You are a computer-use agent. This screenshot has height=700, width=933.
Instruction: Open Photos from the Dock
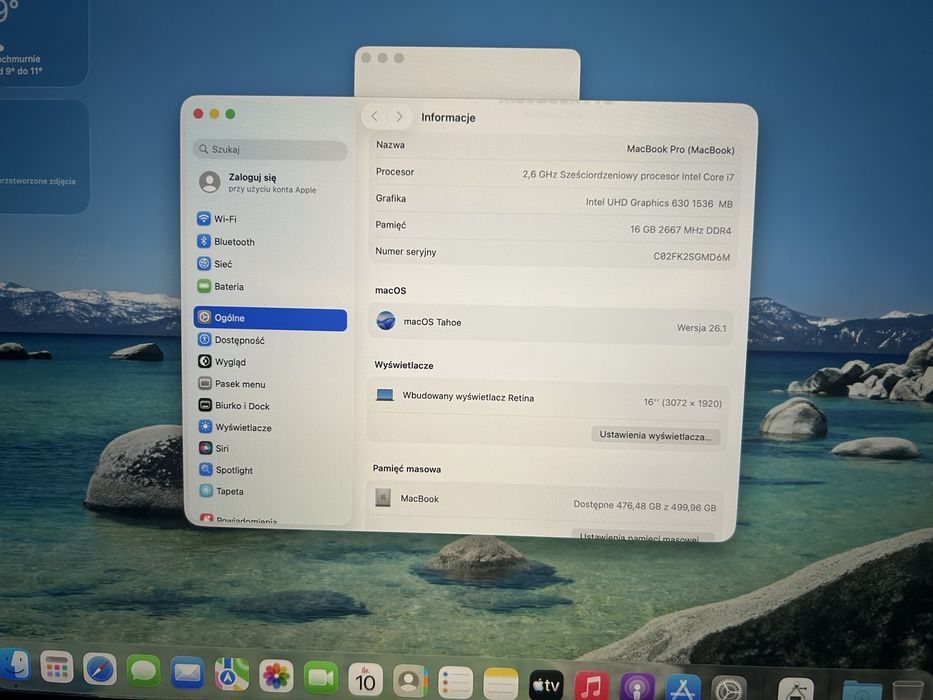[x=276, y=677]
